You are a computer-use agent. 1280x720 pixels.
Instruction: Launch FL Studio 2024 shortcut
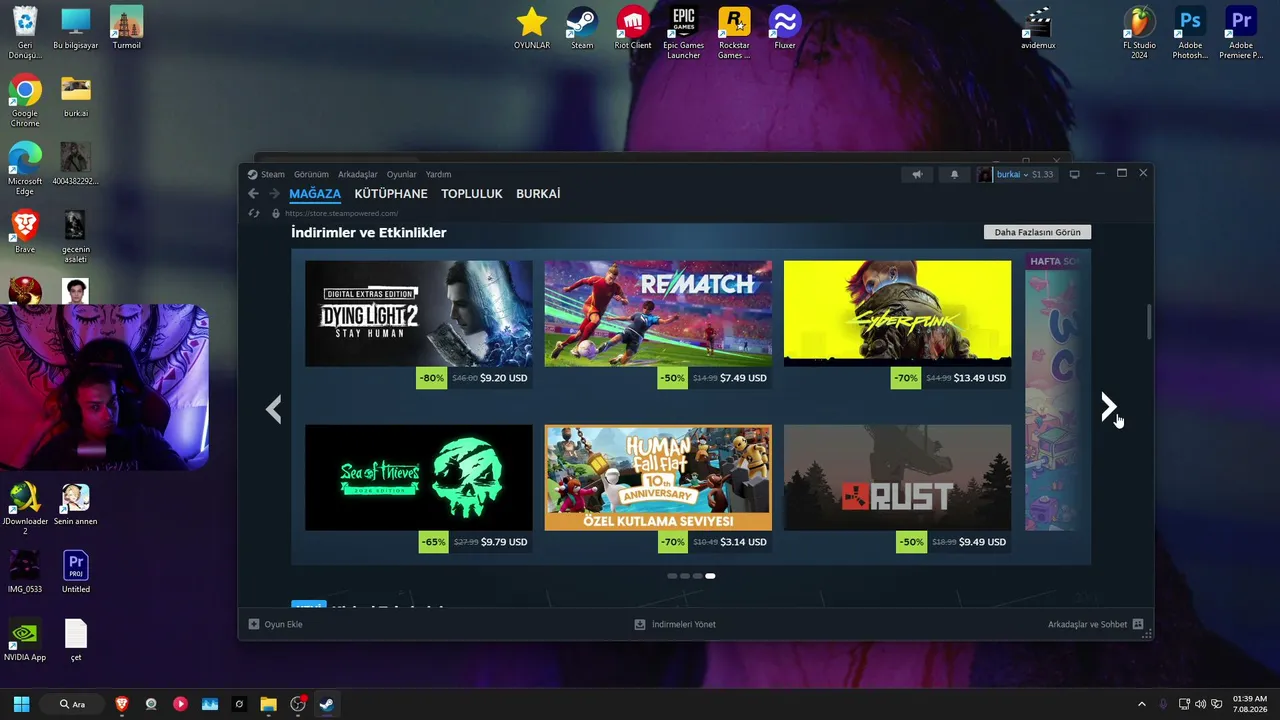1139,32
